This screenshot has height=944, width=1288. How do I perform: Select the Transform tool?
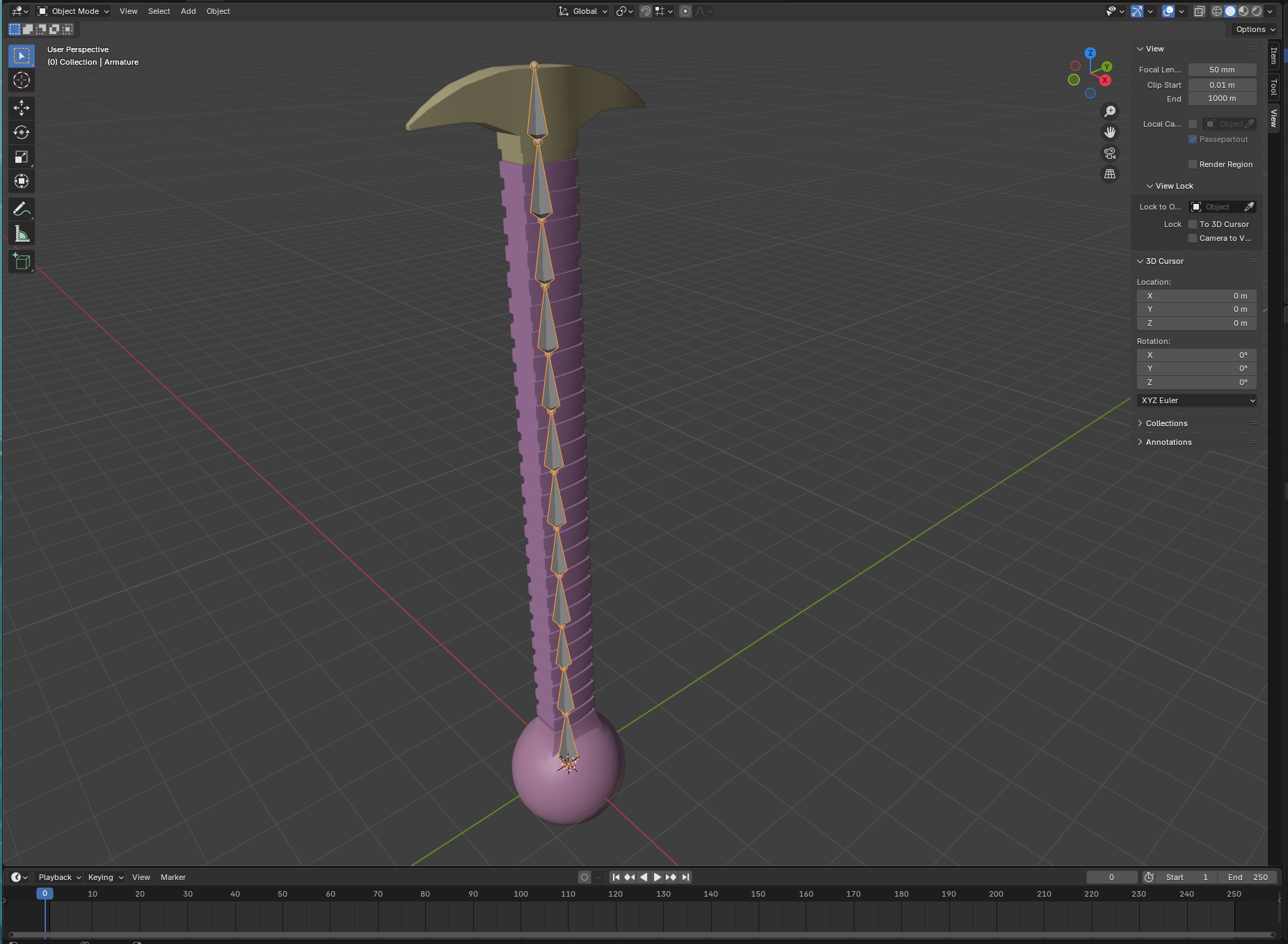tap(22, 182)
